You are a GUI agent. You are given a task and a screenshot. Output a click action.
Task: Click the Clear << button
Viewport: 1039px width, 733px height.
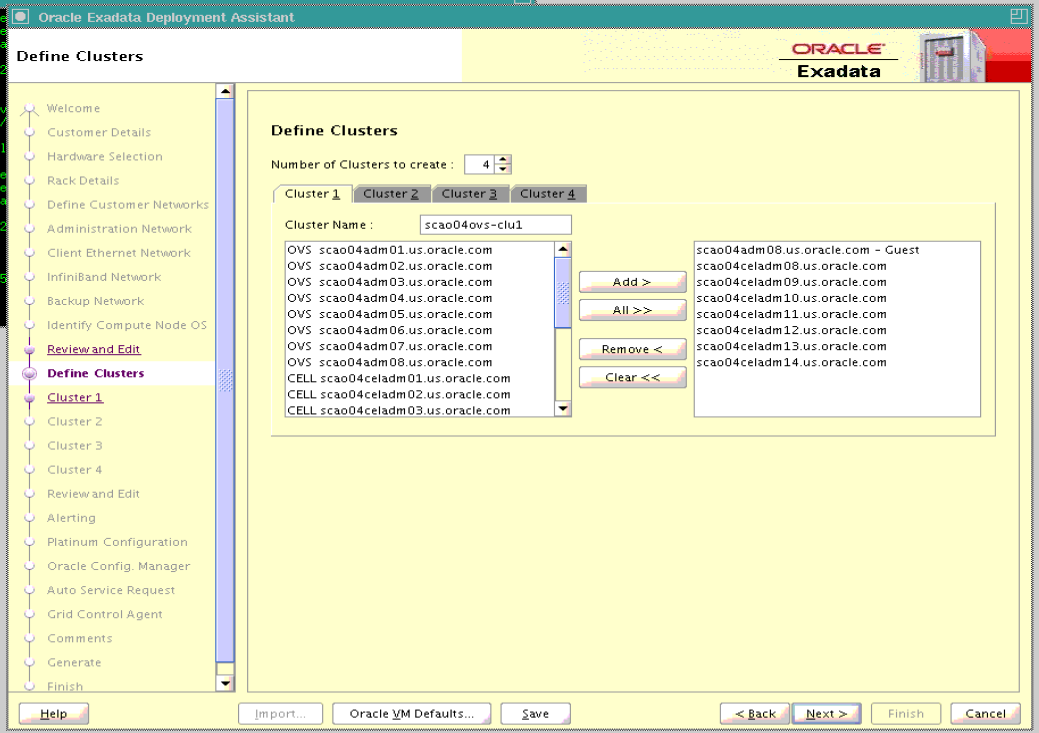[632, 377]
